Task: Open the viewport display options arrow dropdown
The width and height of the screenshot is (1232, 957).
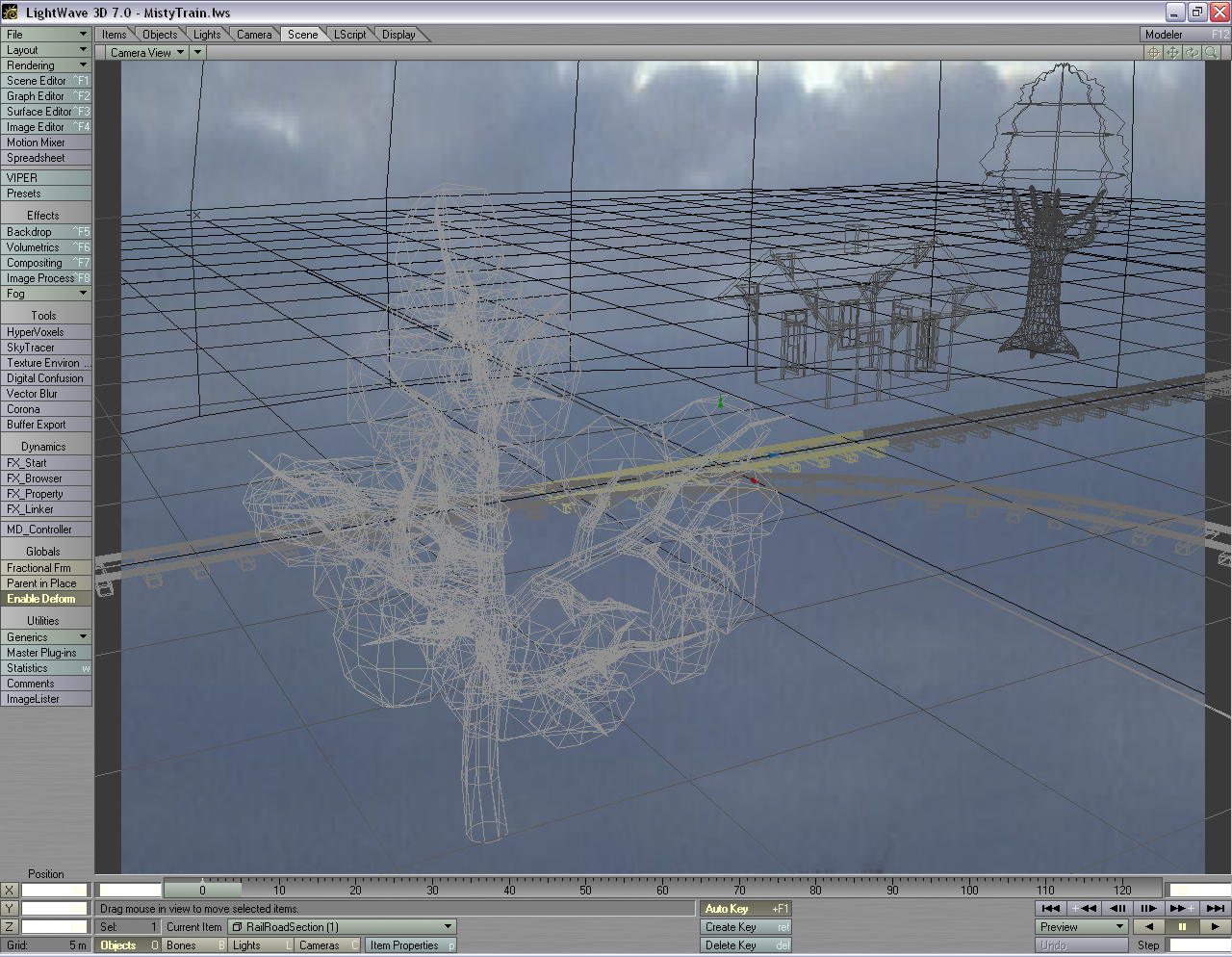Action: pyautogui.click(x=198, y=53)
